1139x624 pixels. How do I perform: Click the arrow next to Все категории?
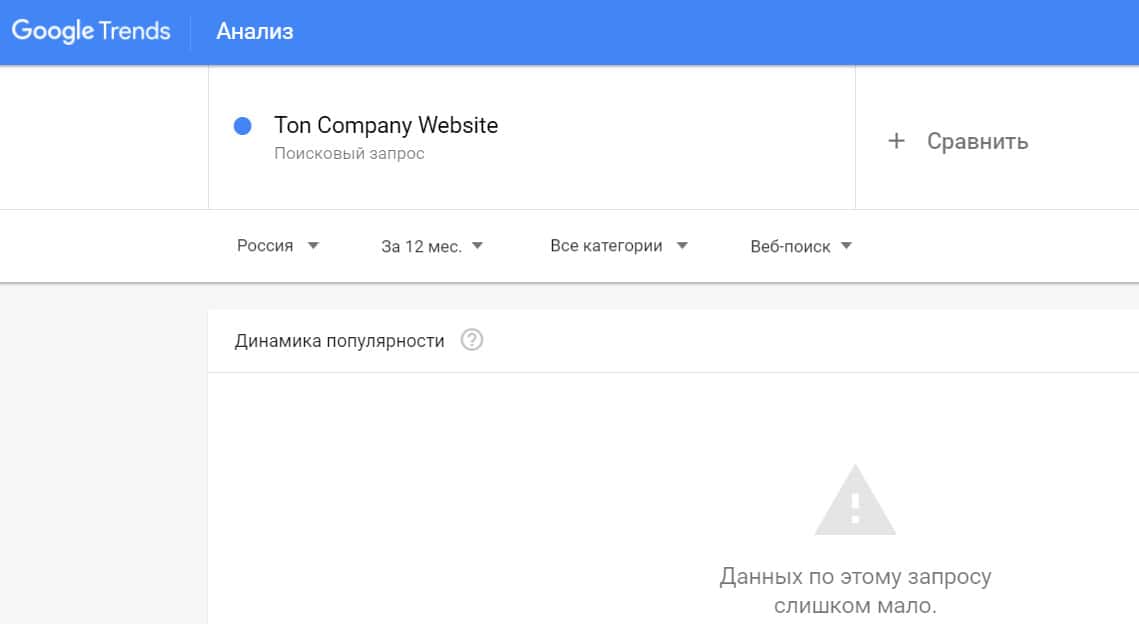pos(682,245)
